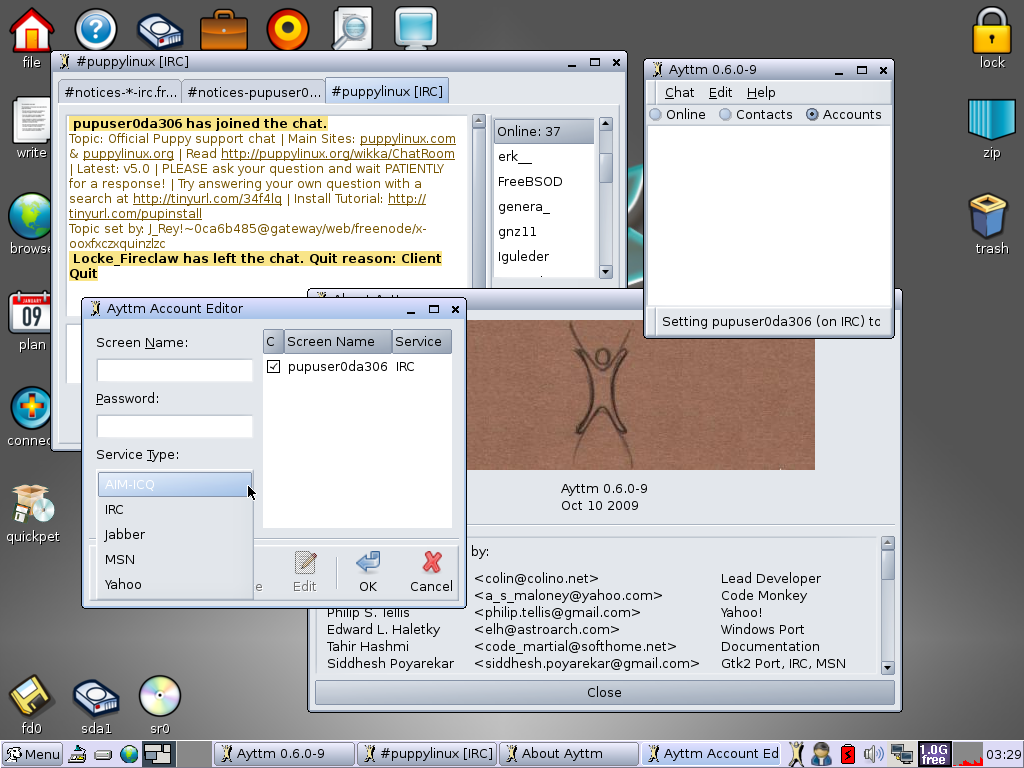This screenshot has height=768, width=1024.
Task: Open the Help menu in Ayttm
Action: click(x=761, y=93)
